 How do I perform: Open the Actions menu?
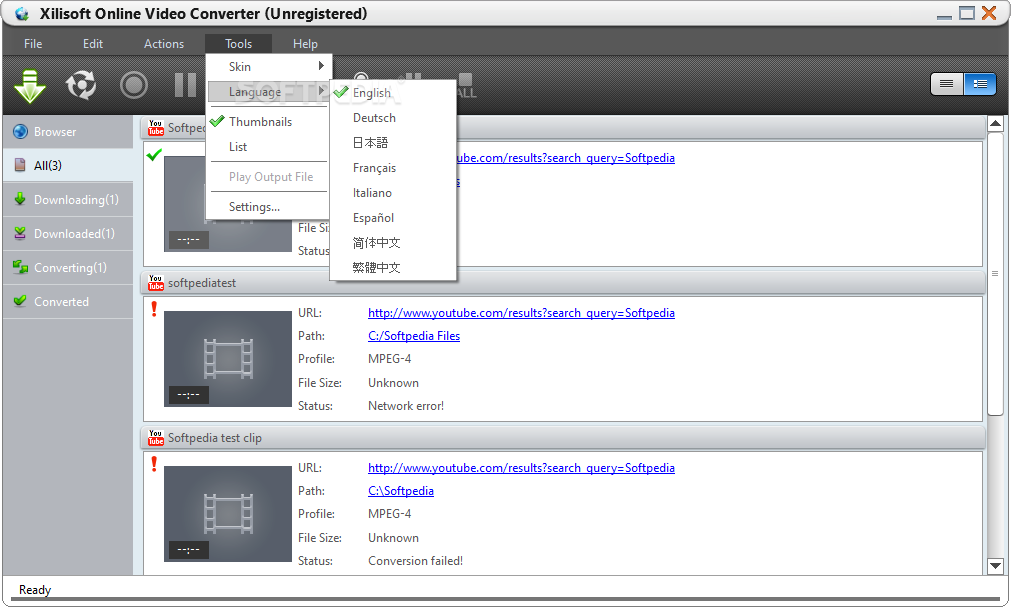(164, 44)
